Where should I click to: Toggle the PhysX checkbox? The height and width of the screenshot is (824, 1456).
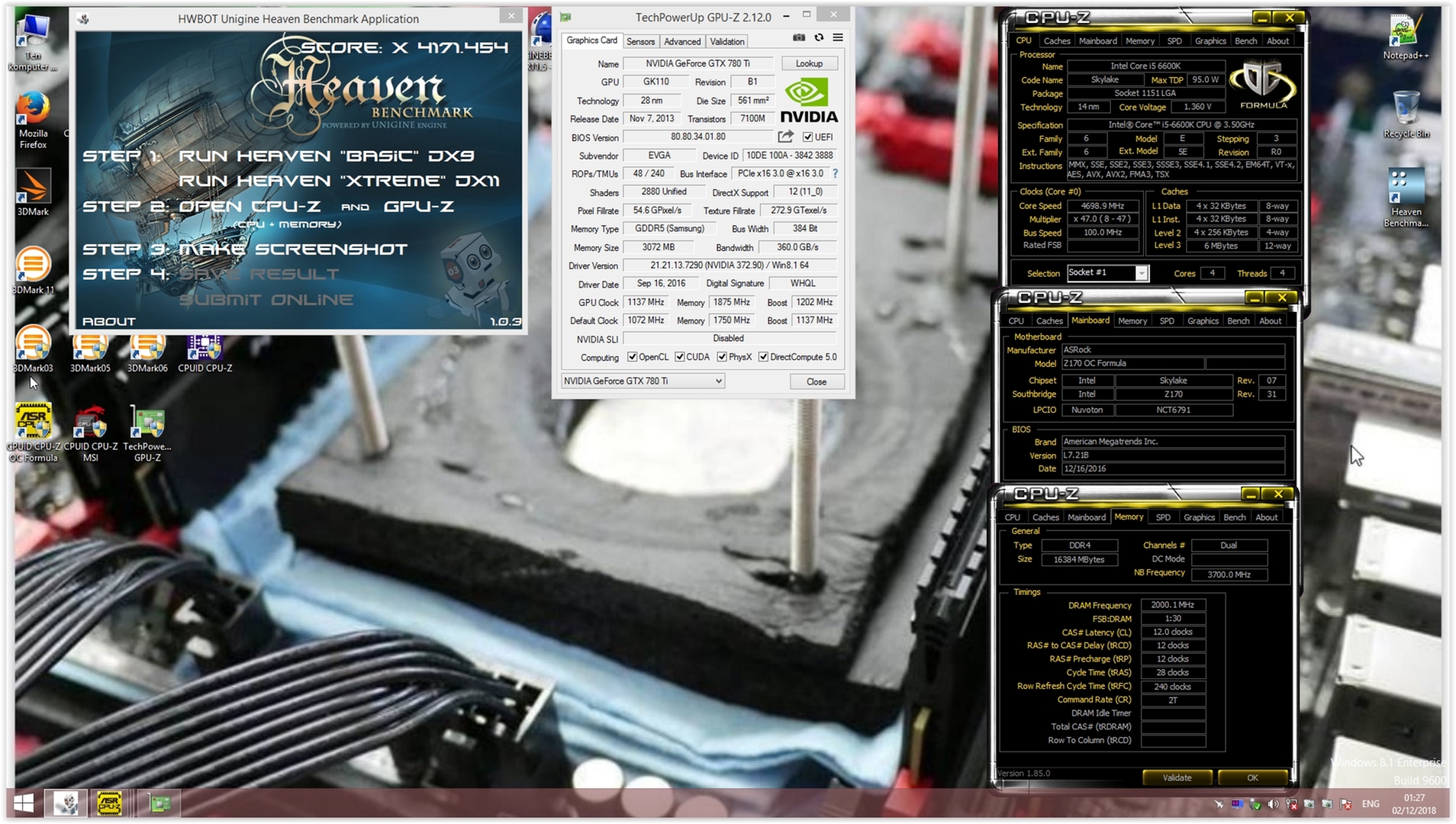tap(722, 357)
